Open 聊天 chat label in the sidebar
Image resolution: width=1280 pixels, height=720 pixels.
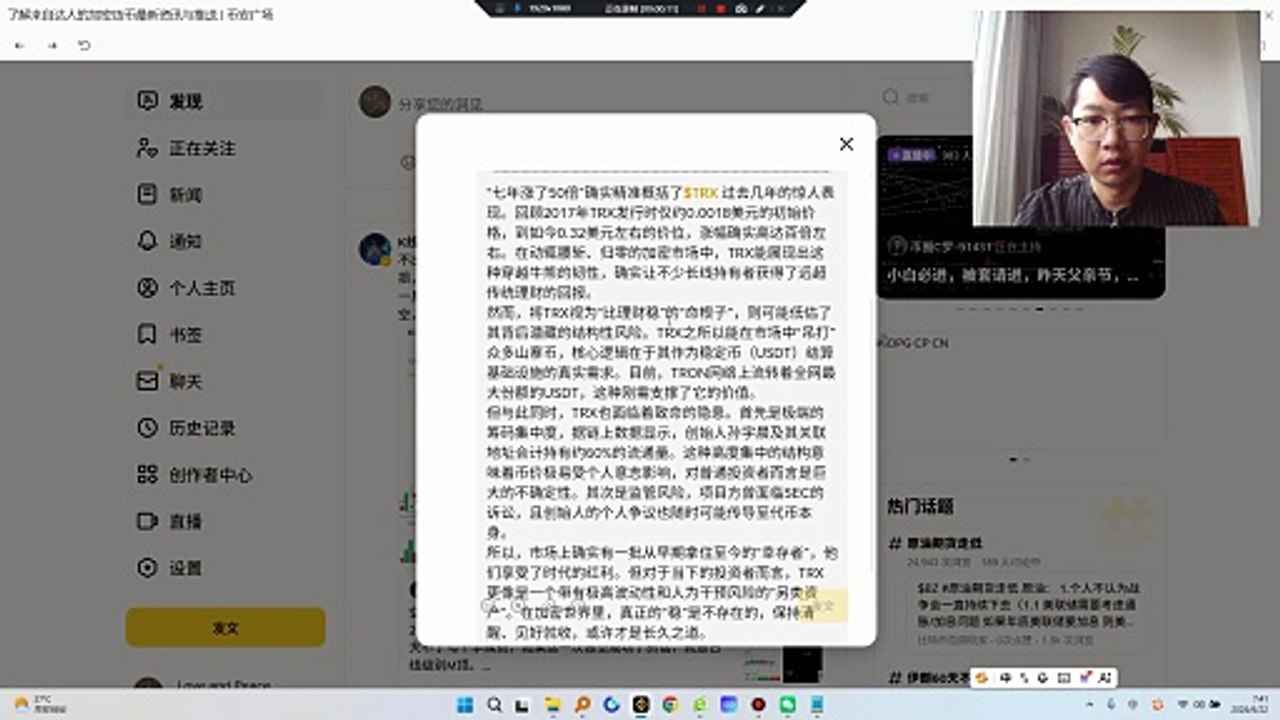point(186,381)
